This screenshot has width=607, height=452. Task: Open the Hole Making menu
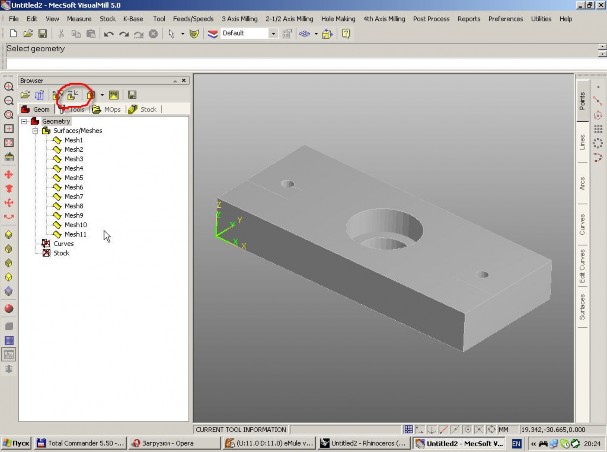(x=338, y=19)
